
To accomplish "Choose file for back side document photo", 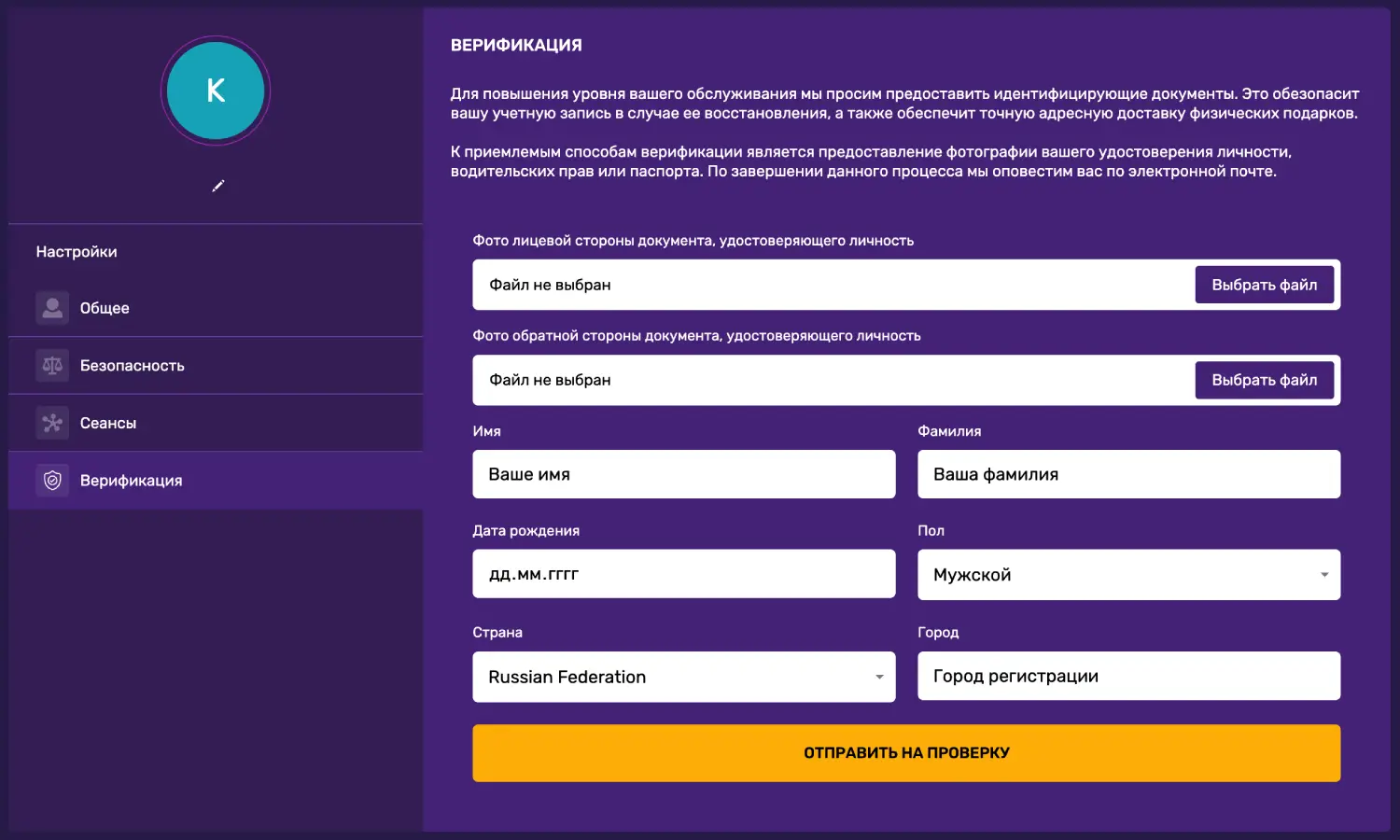I will click(x=1265, y=380).
